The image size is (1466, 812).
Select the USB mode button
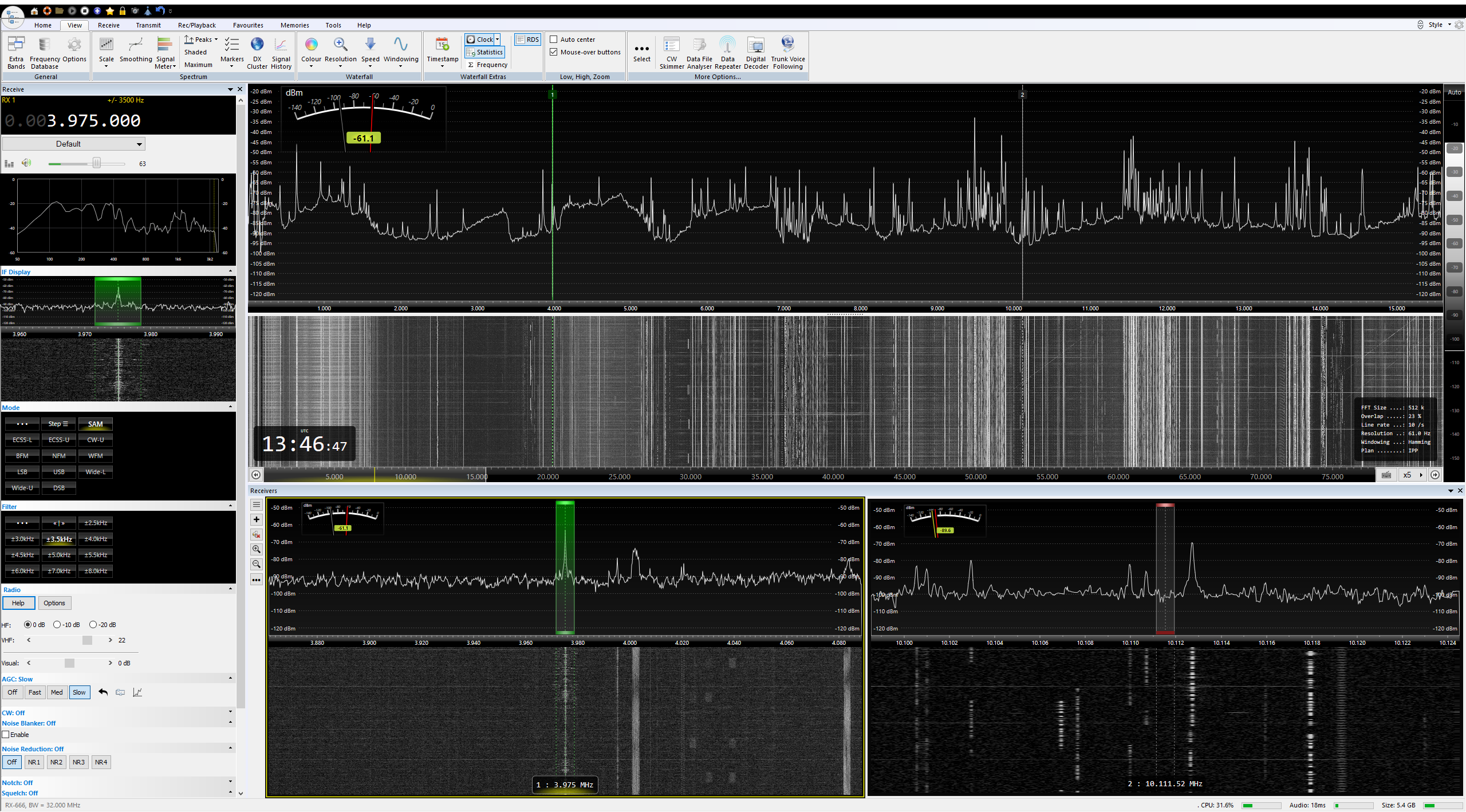point(59,472)
